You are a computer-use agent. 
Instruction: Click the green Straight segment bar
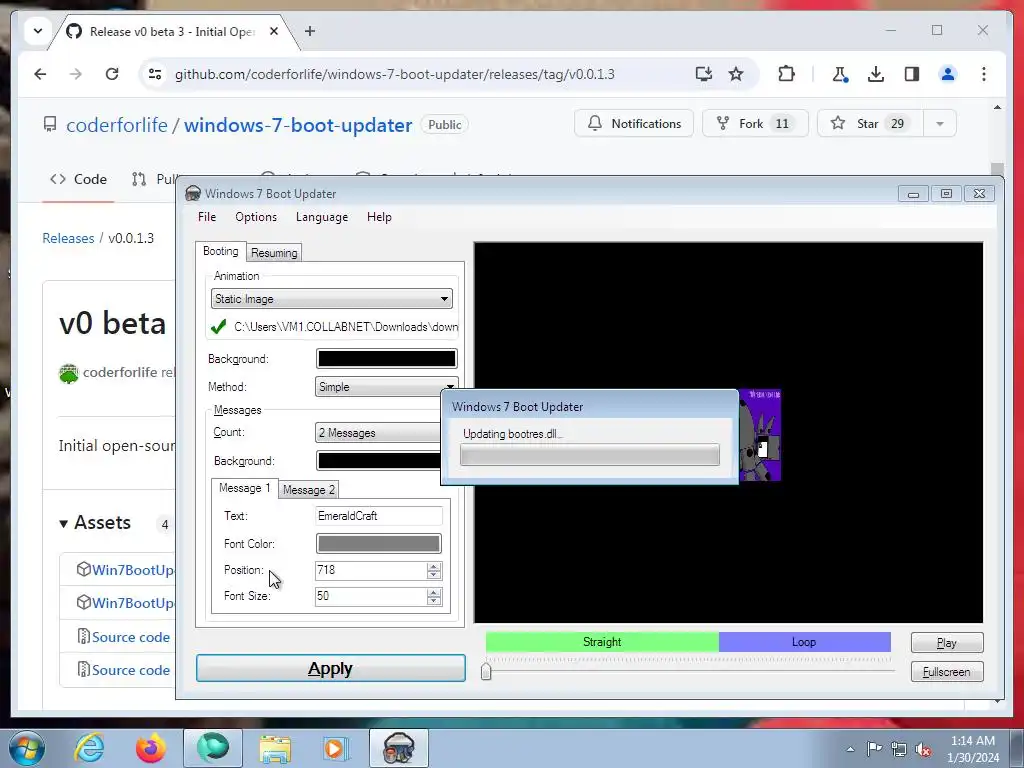point(602,642)
